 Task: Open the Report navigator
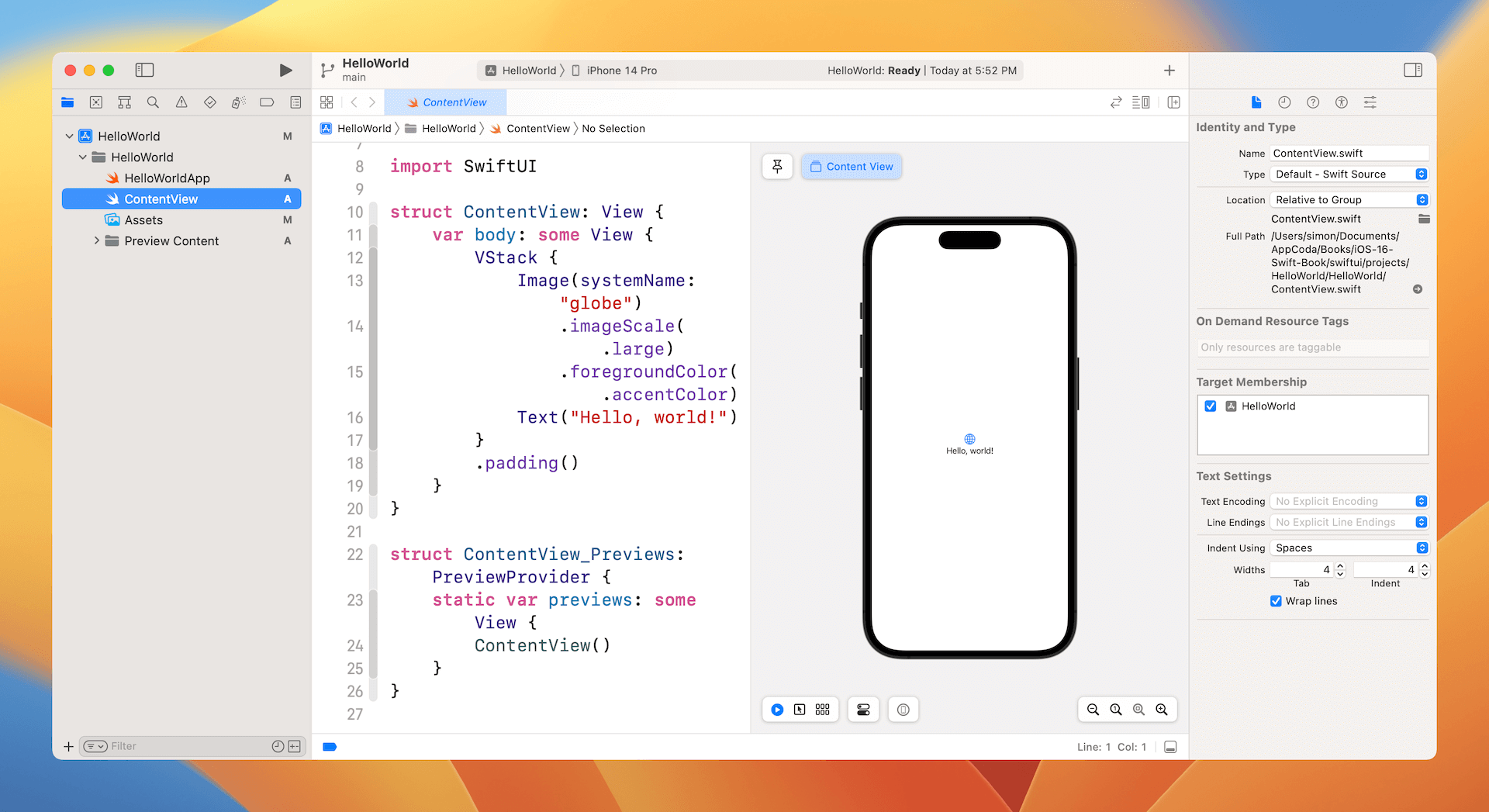click(295, 102)
